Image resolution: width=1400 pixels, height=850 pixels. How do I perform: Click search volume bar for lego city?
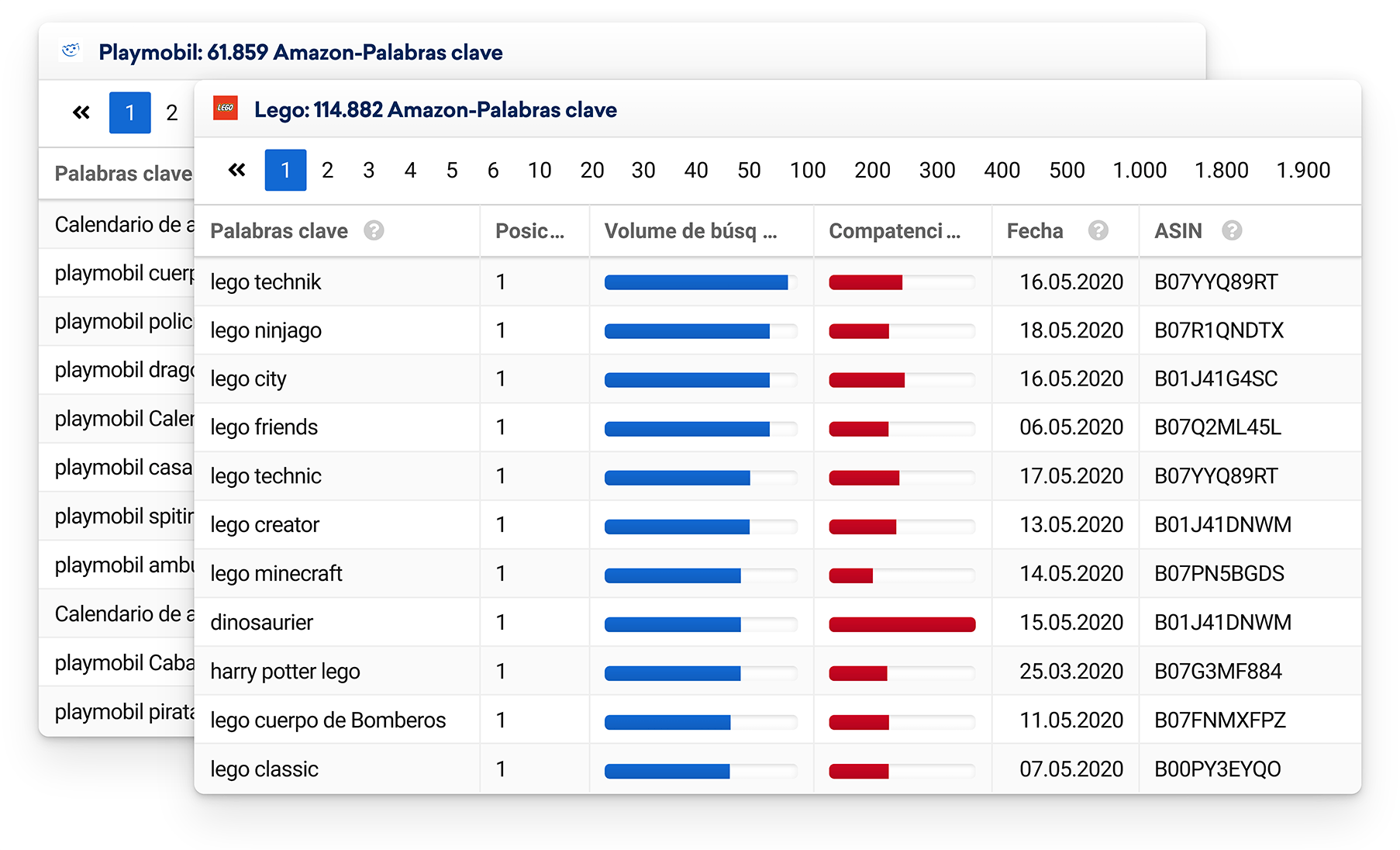[x=687, y=379]
